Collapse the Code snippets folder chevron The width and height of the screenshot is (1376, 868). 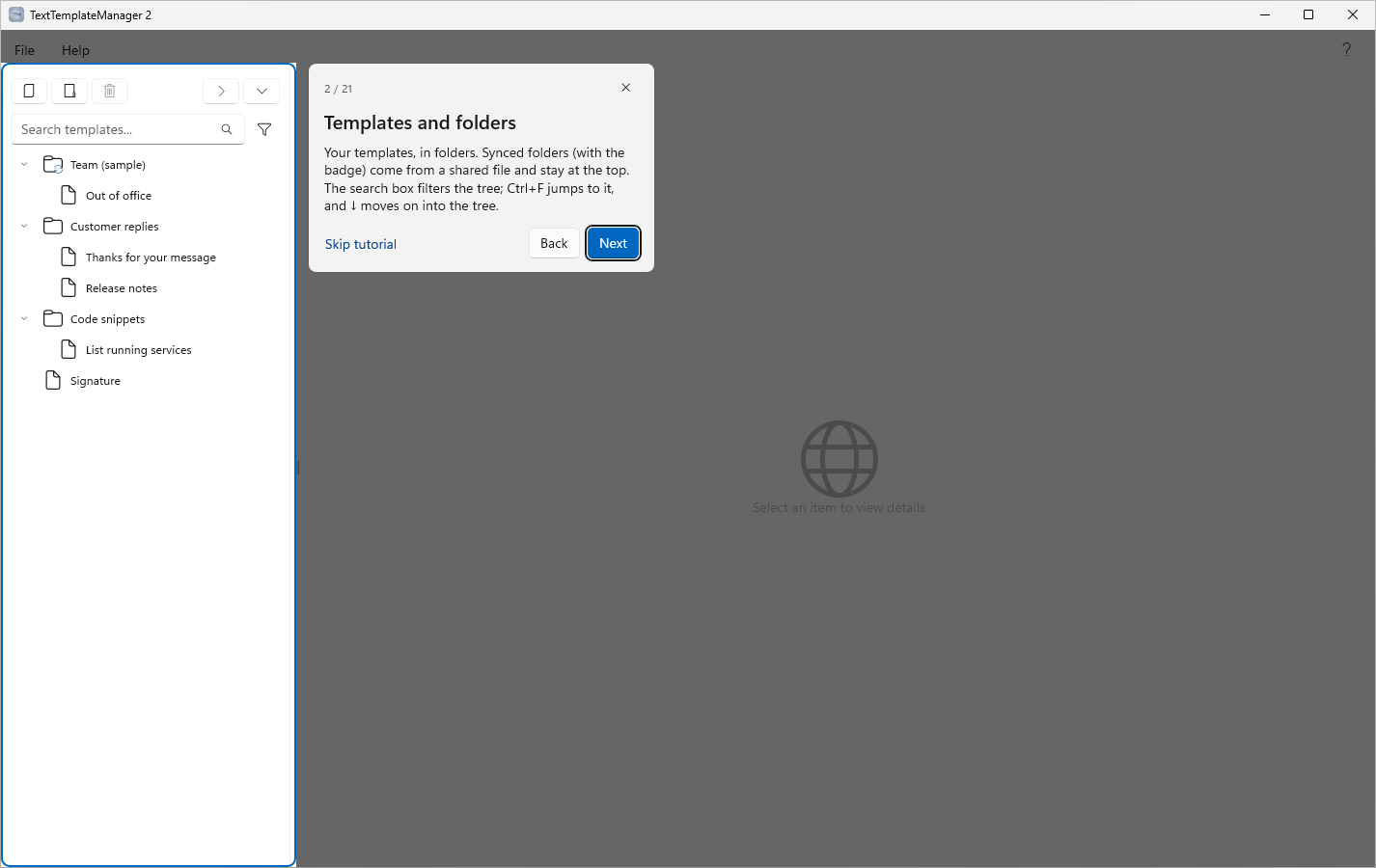pyautogui.click(x=24, y=319)
